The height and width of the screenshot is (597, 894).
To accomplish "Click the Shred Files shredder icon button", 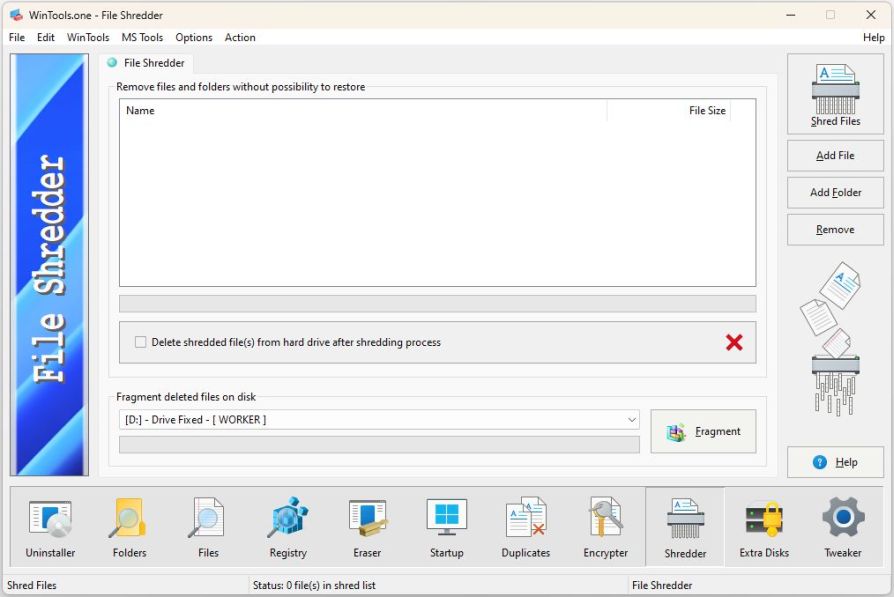I will (835, 95).
